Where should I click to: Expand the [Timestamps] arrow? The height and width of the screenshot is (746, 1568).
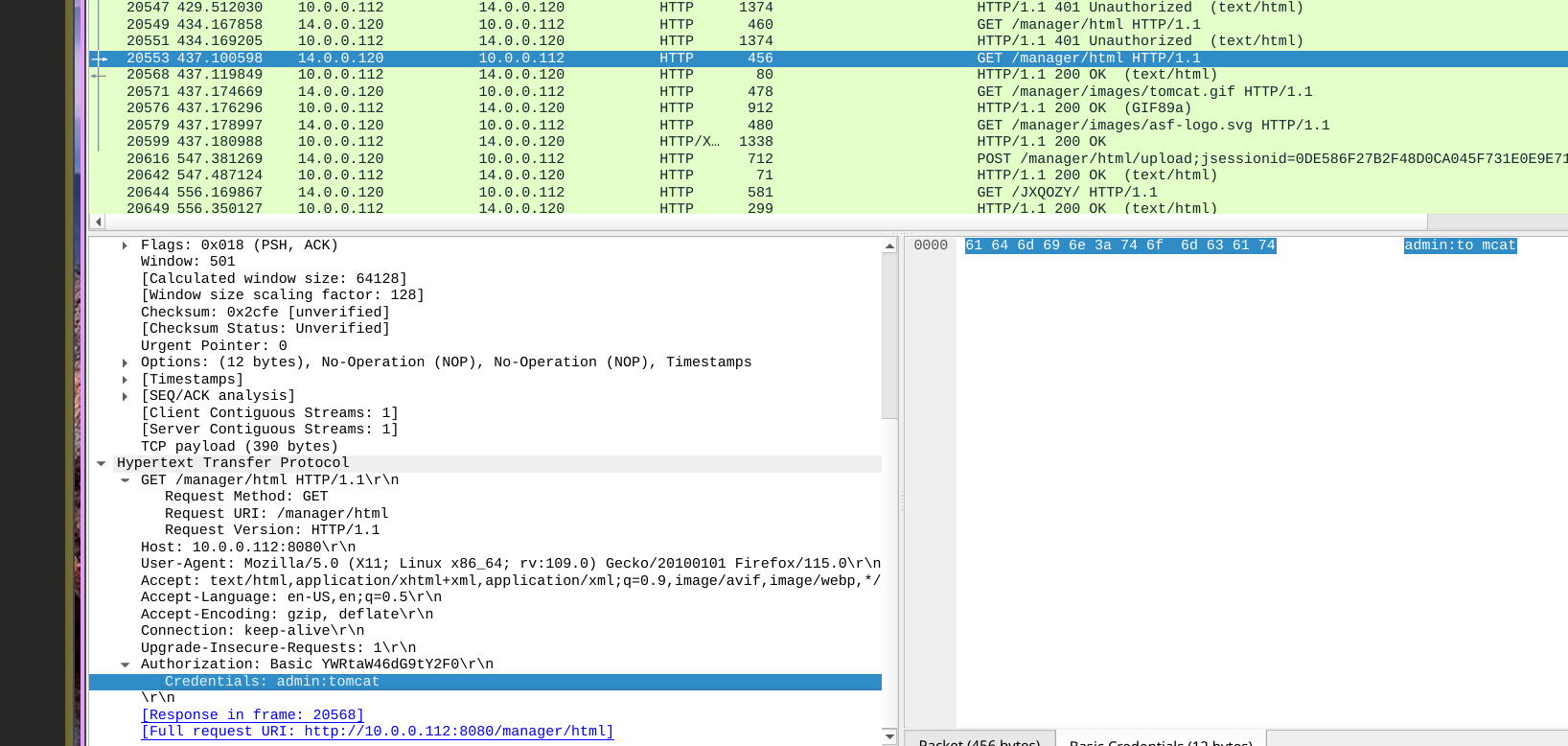(125, 380)
